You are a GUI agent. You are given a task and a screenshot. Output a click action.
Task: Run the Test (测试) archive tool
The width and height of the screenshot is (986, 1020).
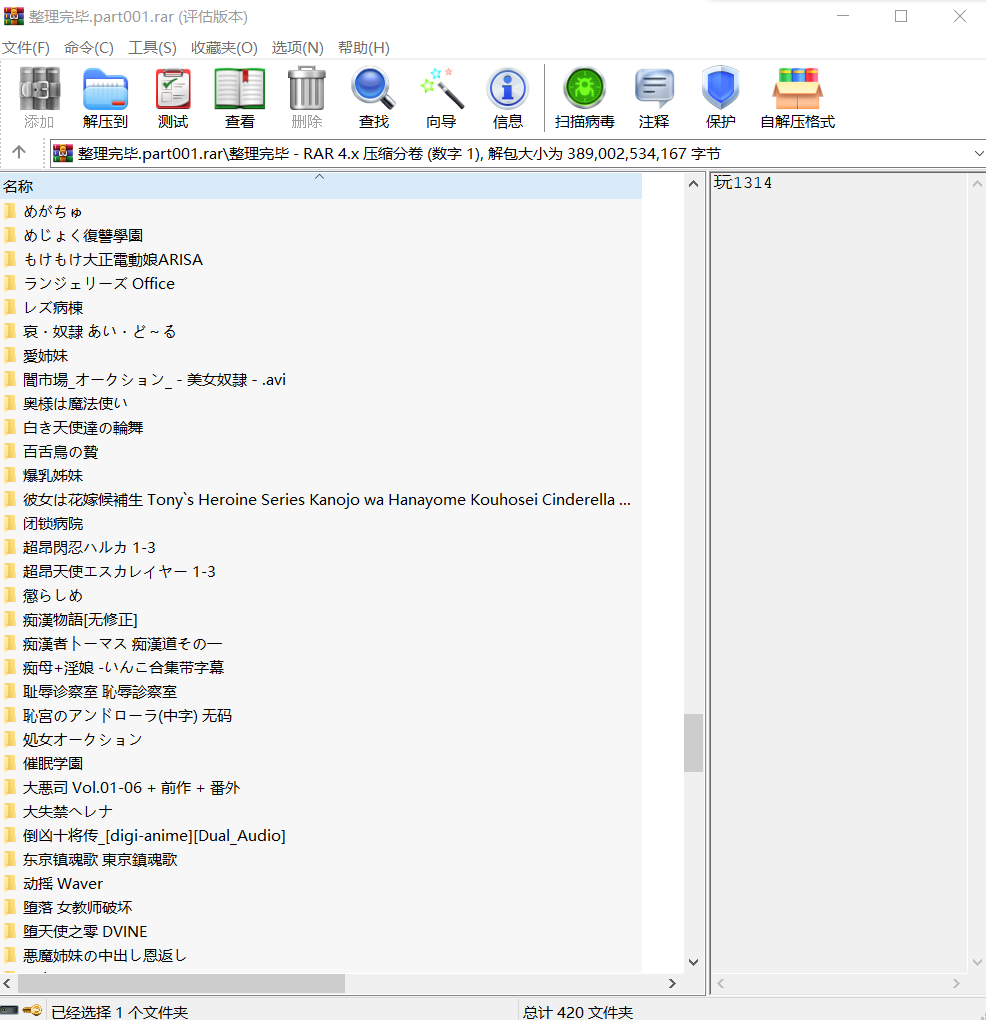(173, 97)
